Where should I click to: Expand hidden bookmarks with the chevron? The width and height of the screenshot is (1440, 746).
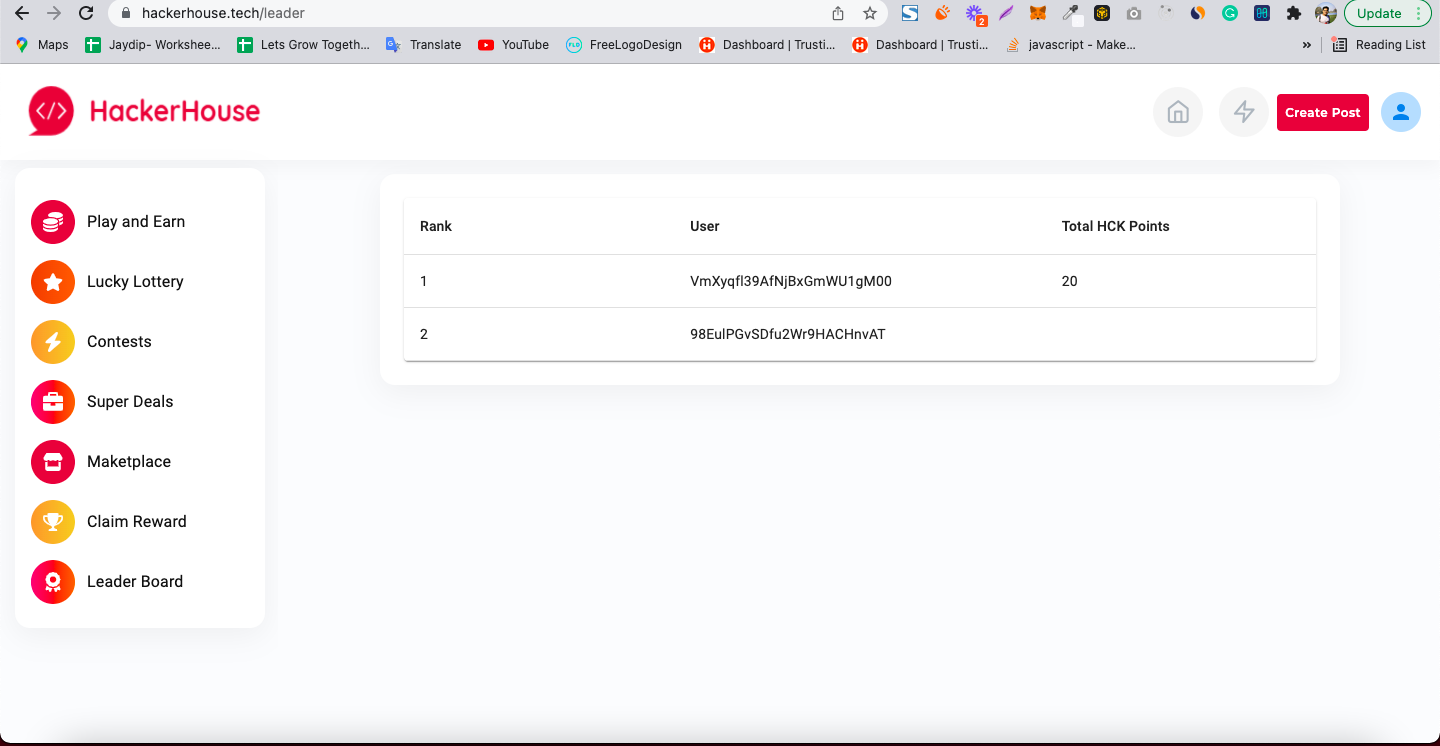tap(1306, 44)
